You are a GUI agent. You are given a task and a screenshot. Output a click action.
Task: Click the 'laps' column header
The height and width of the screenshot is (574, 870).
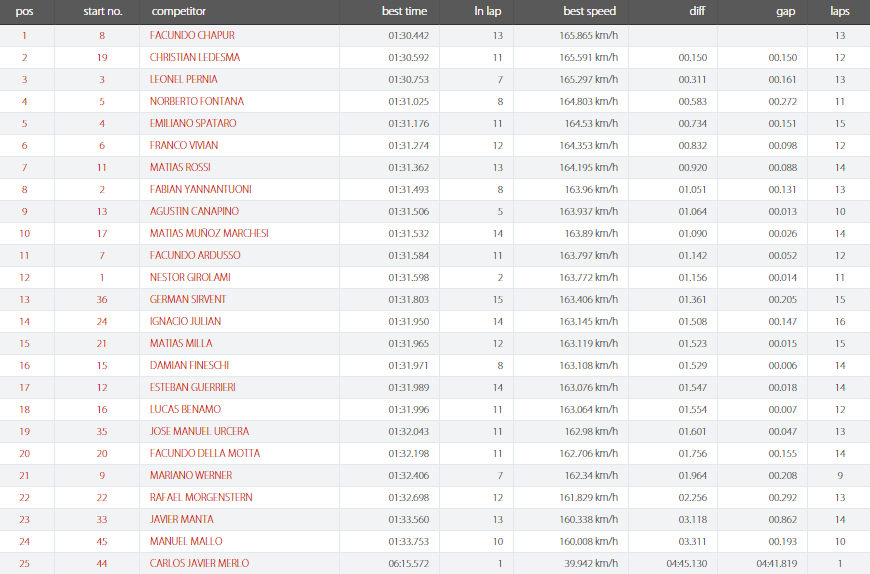point(839,11)
